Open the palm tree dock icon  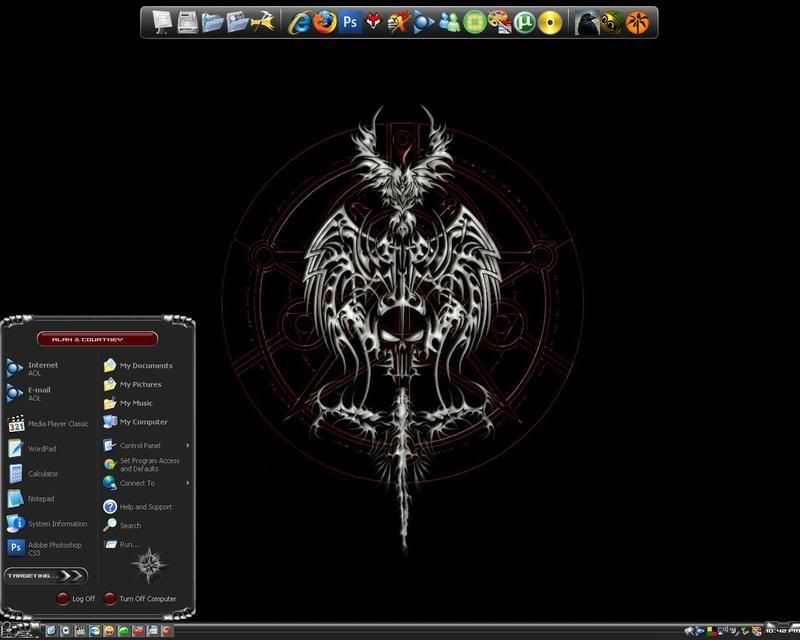tap(638, 22)
